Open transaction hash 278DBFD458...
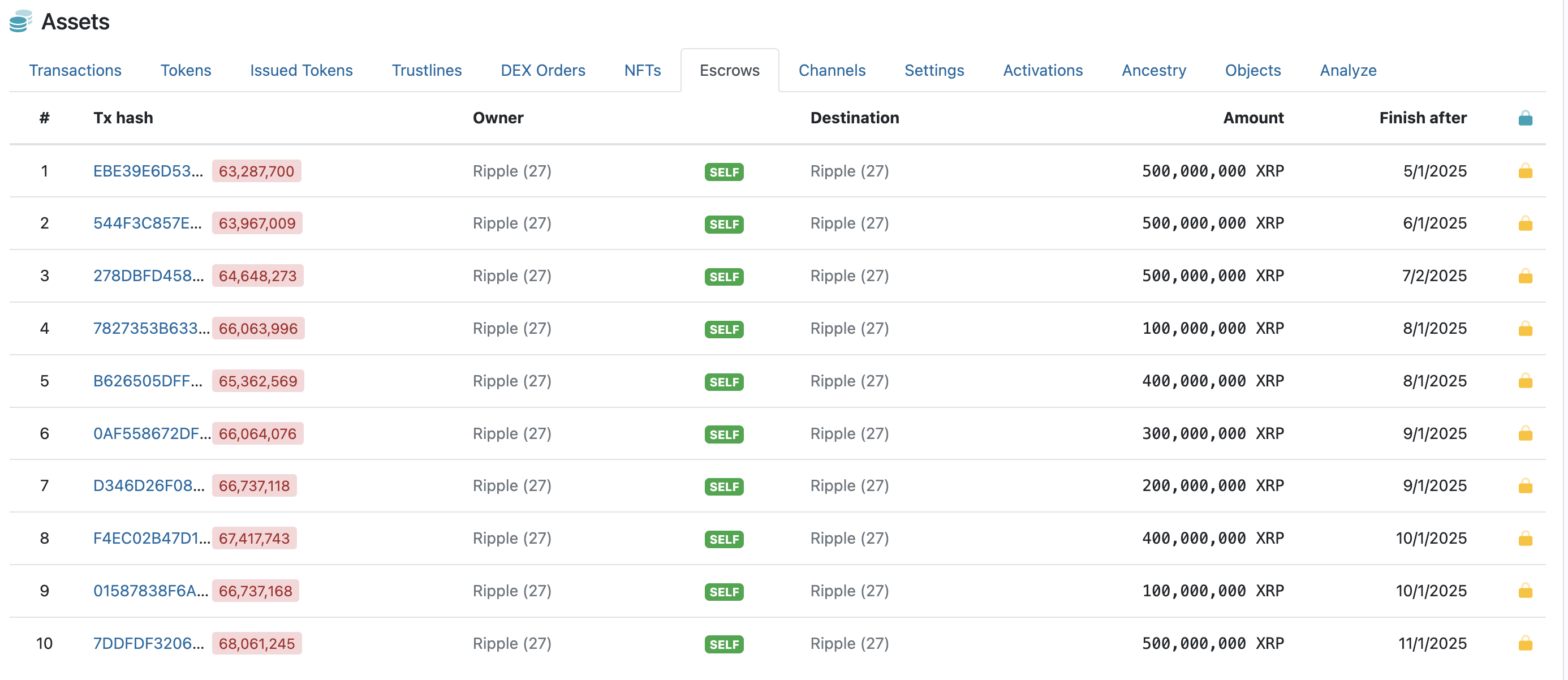The width and height of the screenshot is (1568, 680). (x=149, y=276)
